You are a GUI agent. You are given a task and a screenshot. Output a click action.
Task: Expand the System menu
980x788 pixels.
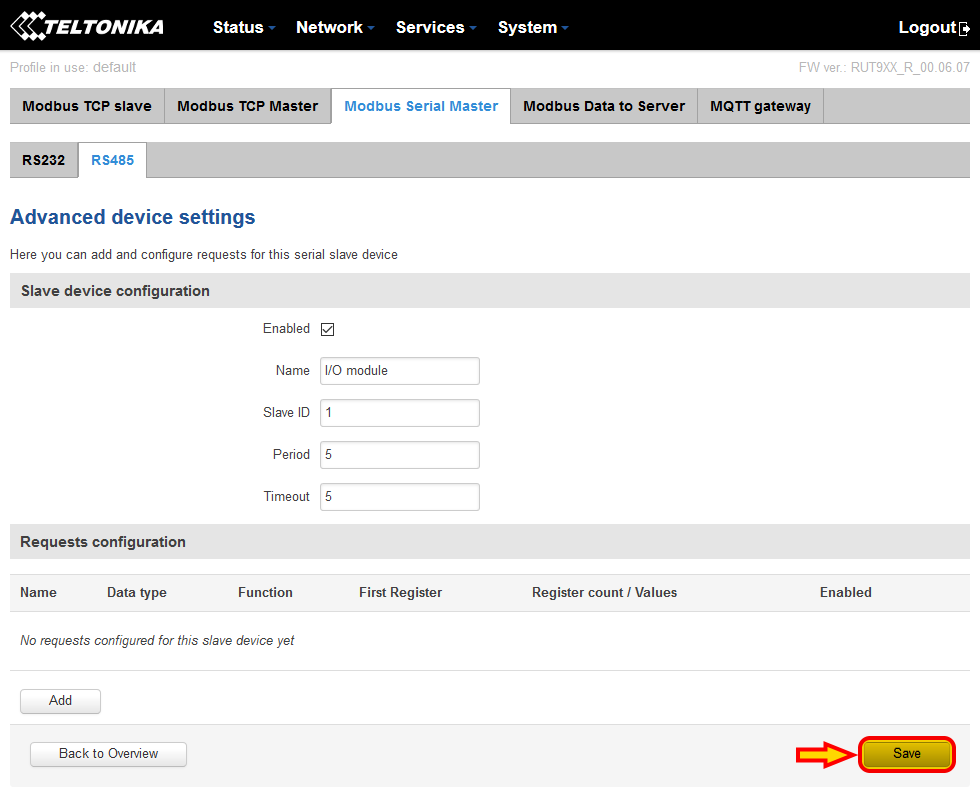coord(533,27)
